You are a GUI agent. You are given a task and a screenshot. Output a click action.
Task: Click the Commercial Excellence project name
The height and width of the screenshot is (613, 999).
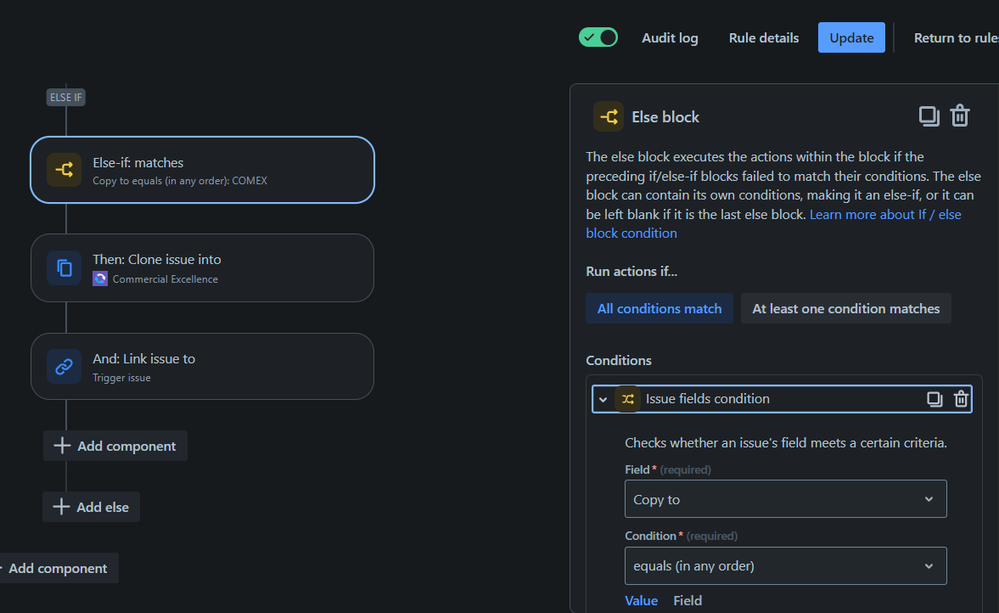(165, 279)
